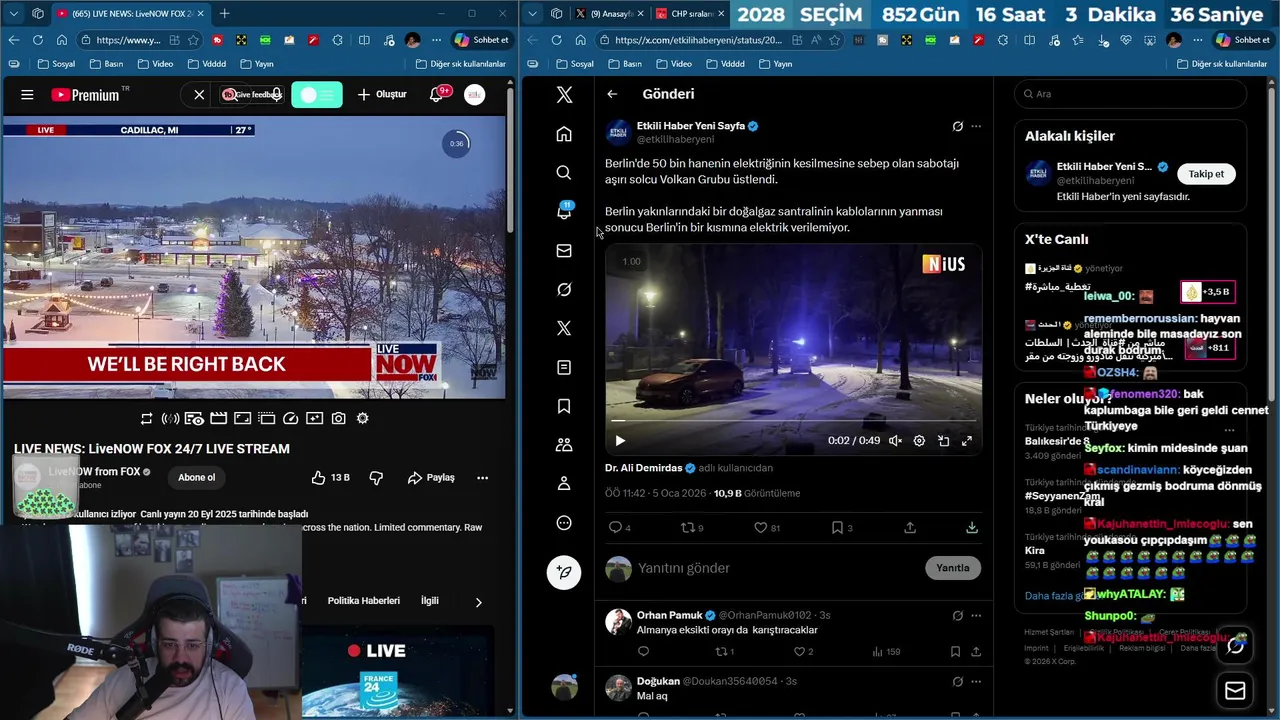This screenshot has width=1280, height=720.
Task: Open communities icon in X sidebar
Action: 564,445
